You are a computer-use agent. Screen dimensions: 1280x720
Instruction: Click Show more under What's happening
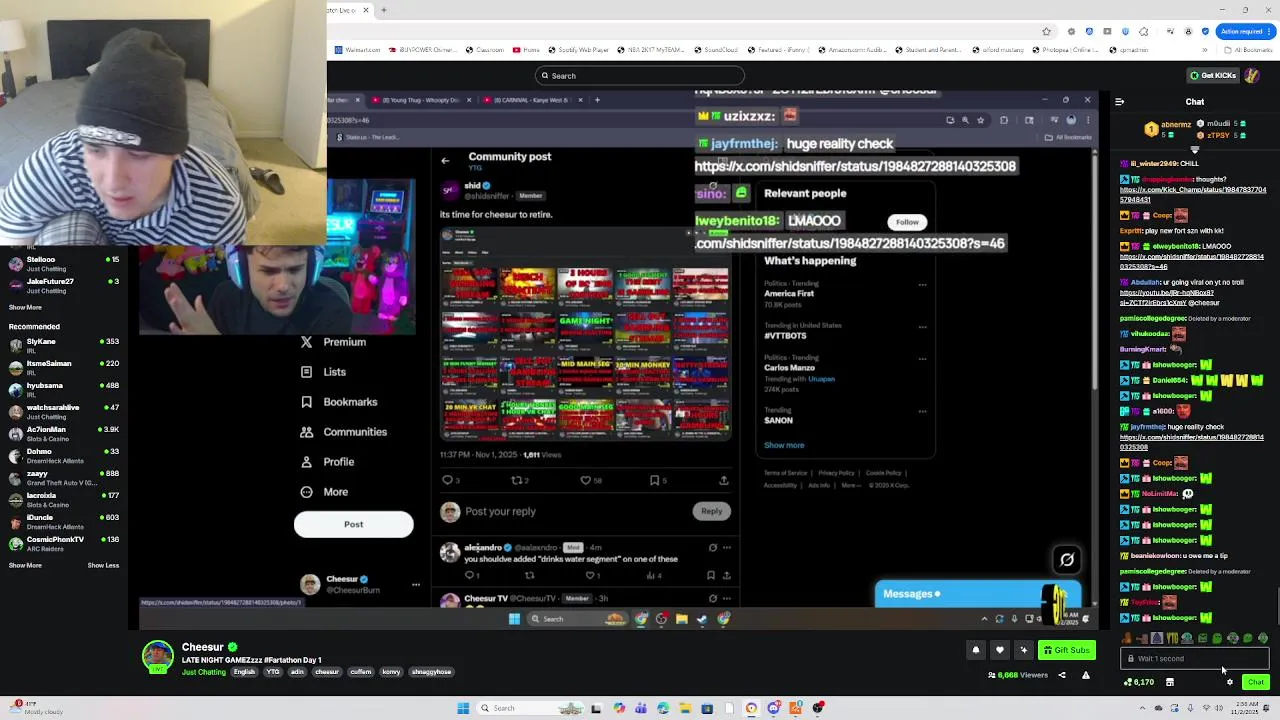pos(784,445)
